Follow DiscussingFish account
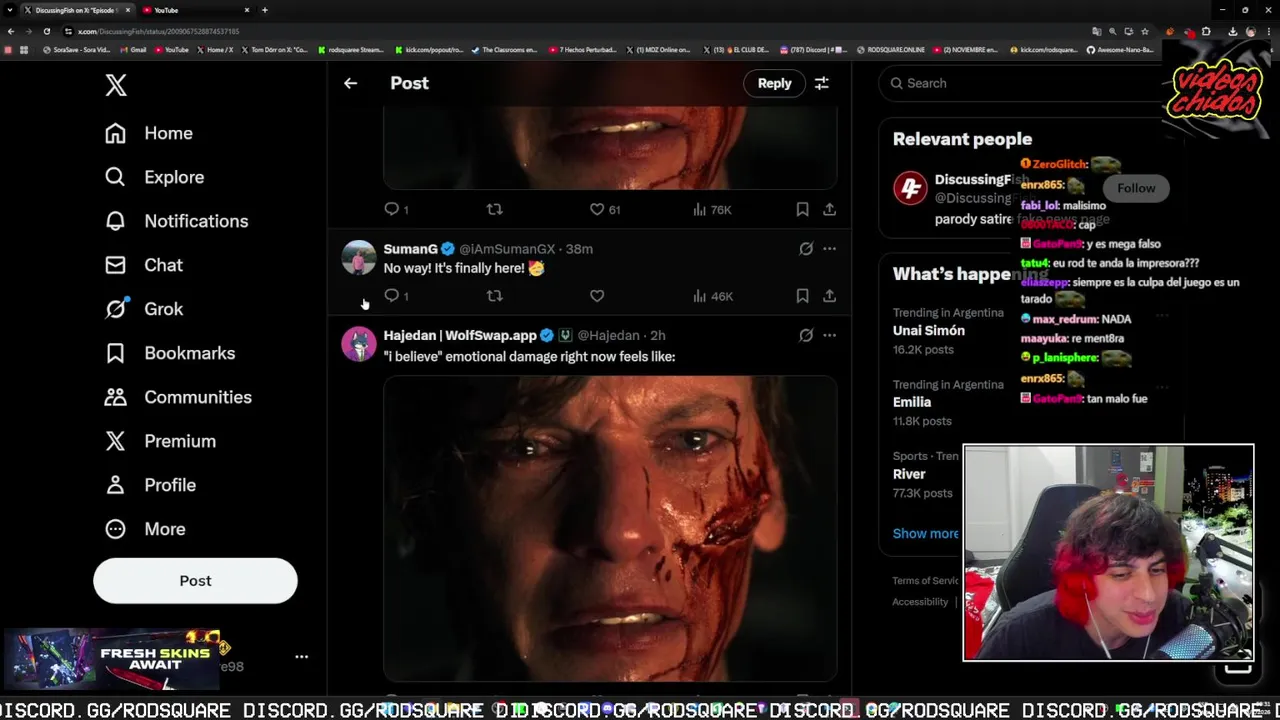 pyautogui.click(x=1136, y=188)
